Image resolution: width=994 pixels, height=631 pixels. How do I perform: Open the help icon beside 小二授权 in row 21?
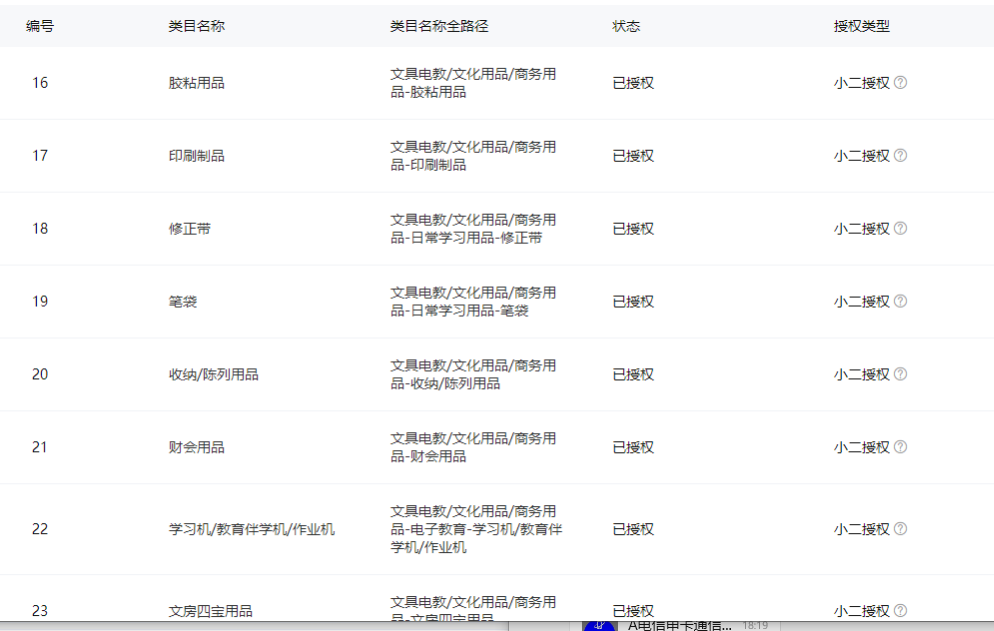[900, 447]
